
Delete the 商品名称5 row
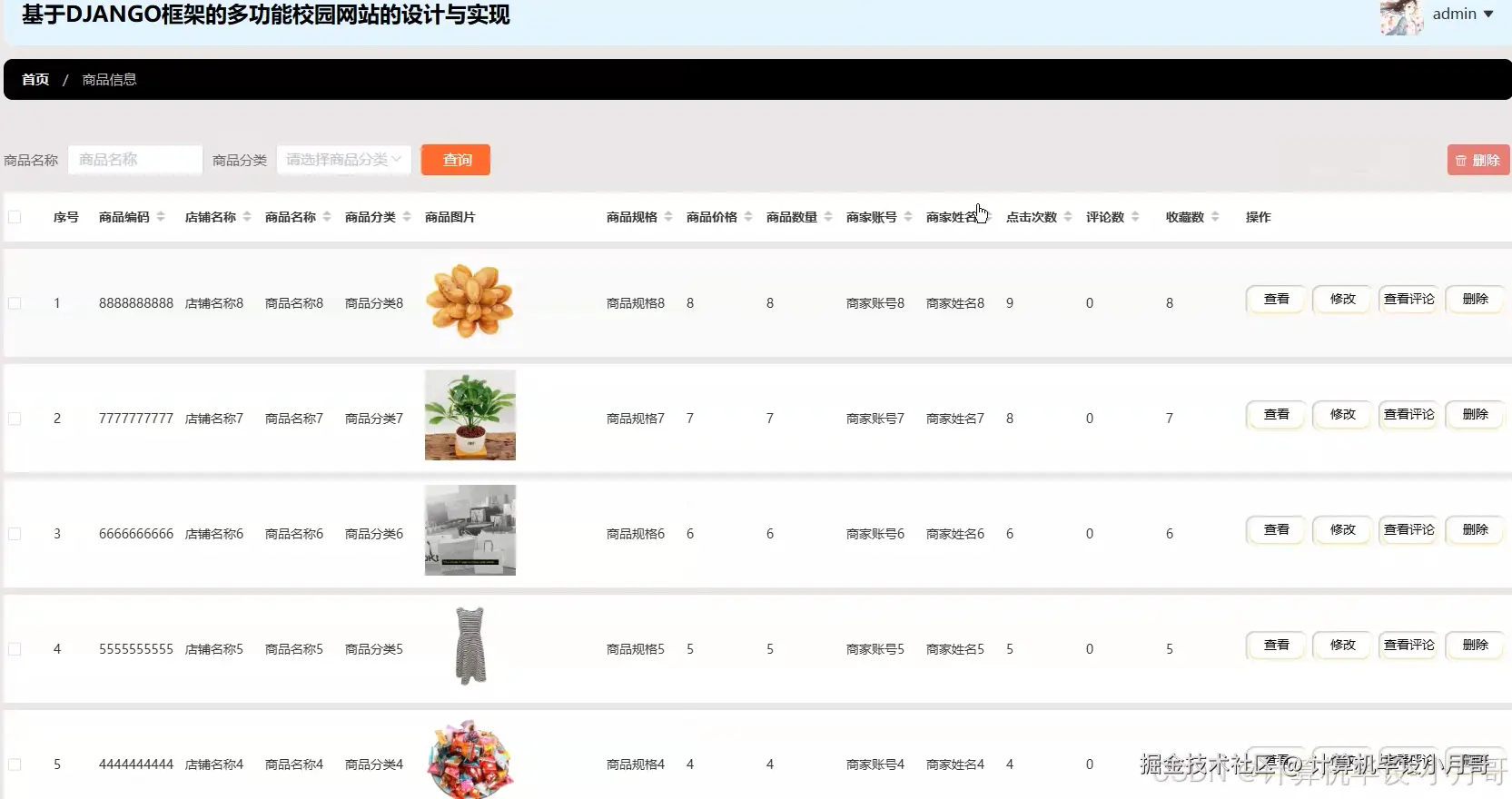1476,645
